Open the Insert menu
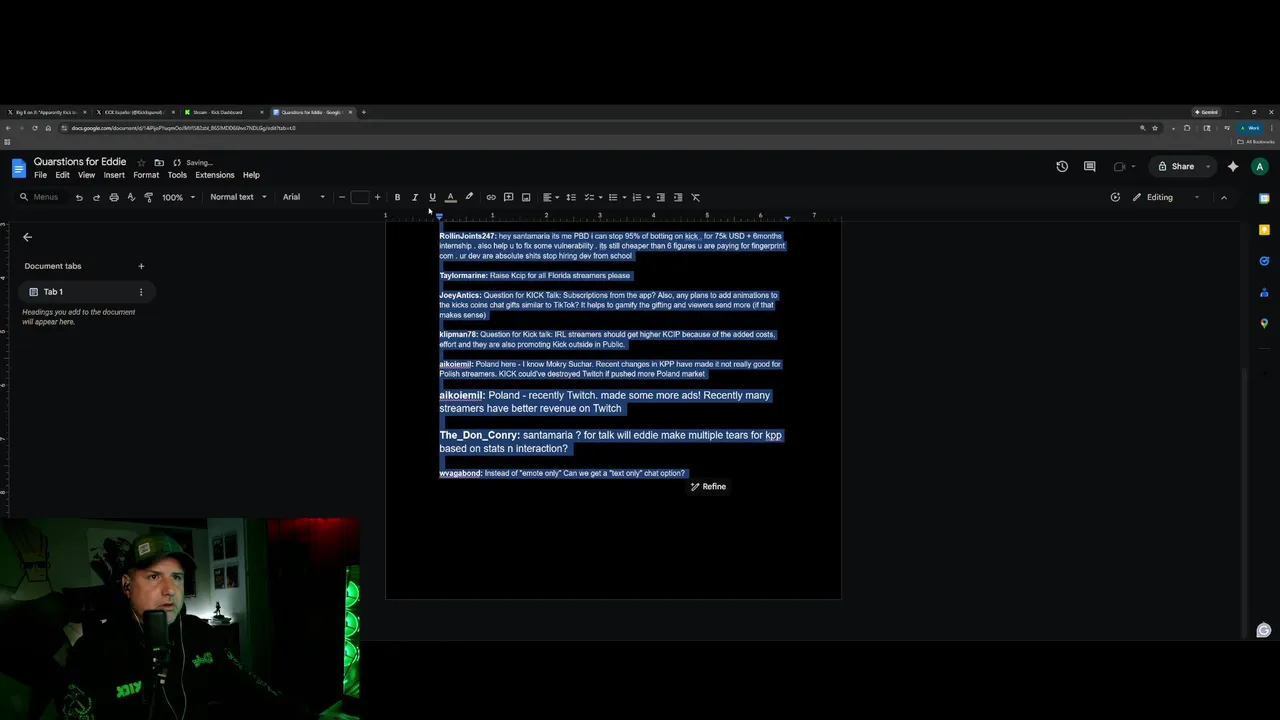This screenshot has height=720, width=1280. point(114,175)
